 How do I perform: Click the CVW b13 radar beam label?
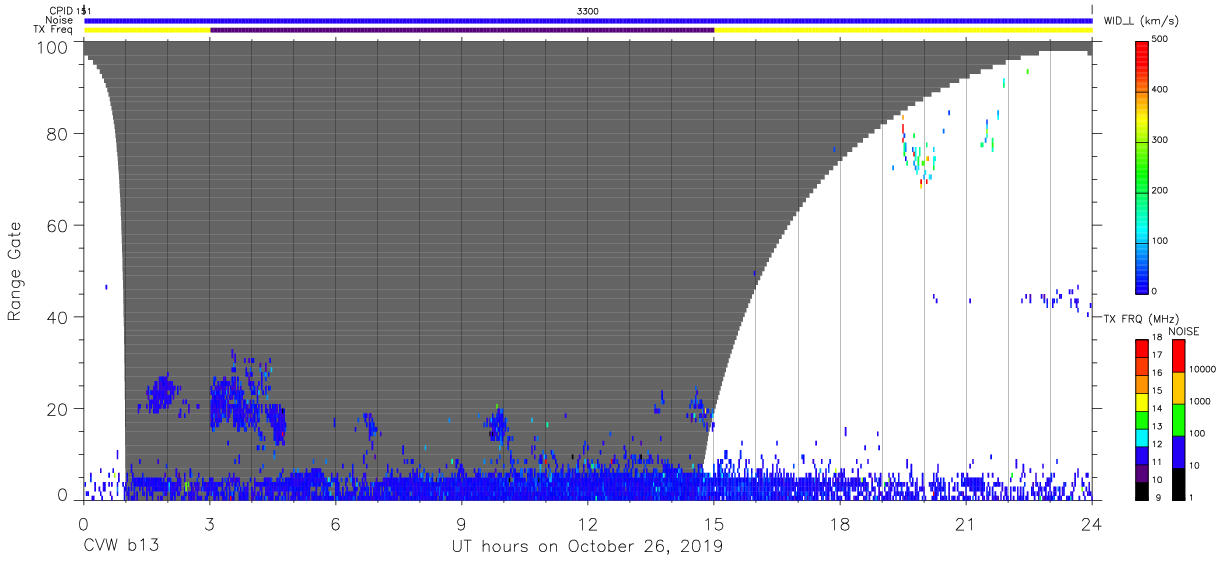(121, 547)
